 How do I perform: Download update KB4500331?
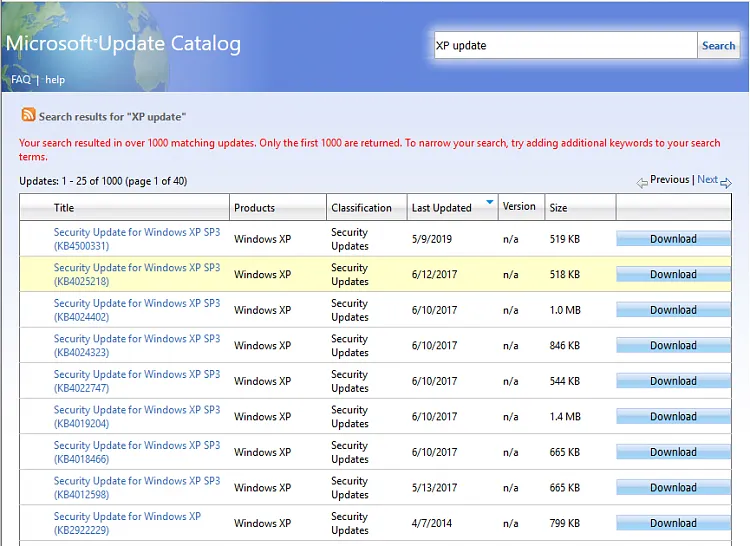click(x=673, y=239)
